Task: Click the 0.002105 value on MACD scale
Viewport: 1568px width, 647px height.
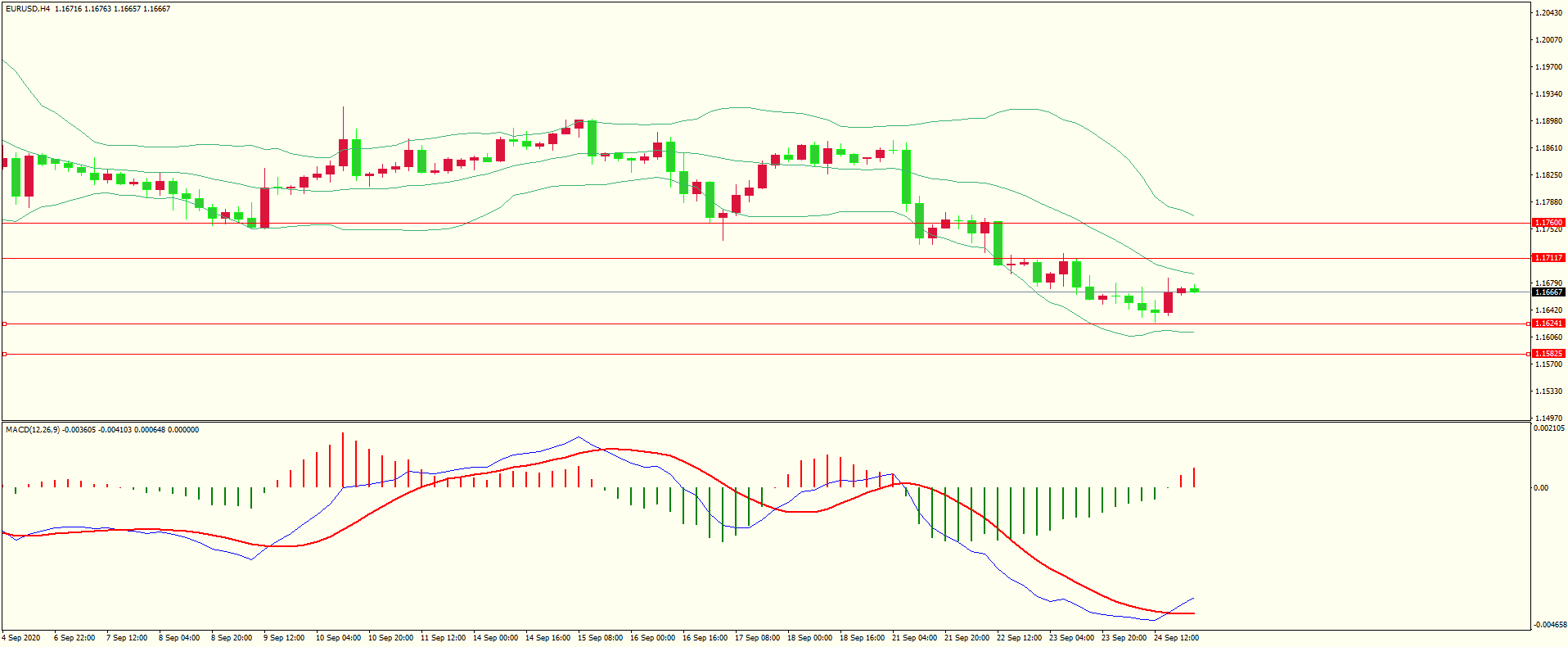Action: coord(1549,428)
